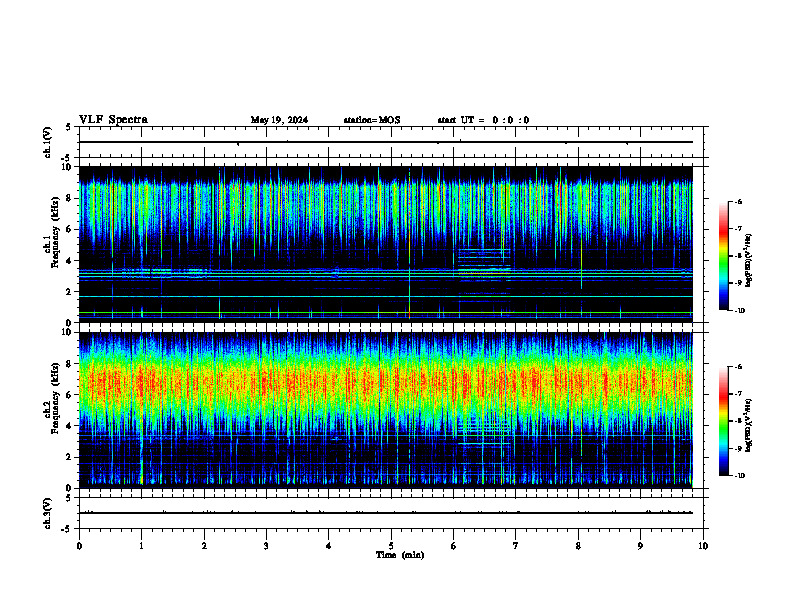792x612 pixels.
Task: Click the "-9" label on ch.2 color bar
Action: pos(738,448)
